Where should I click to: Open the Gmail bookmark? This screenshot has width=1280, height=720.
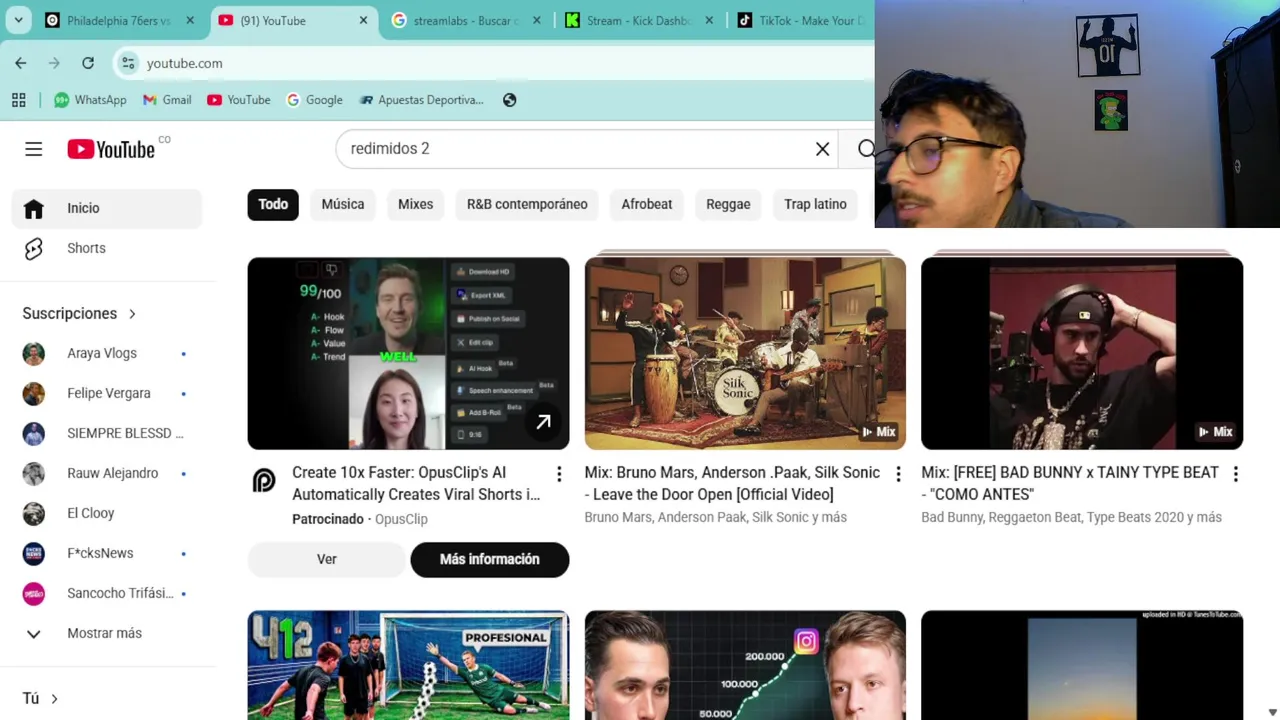coord(167,100)
